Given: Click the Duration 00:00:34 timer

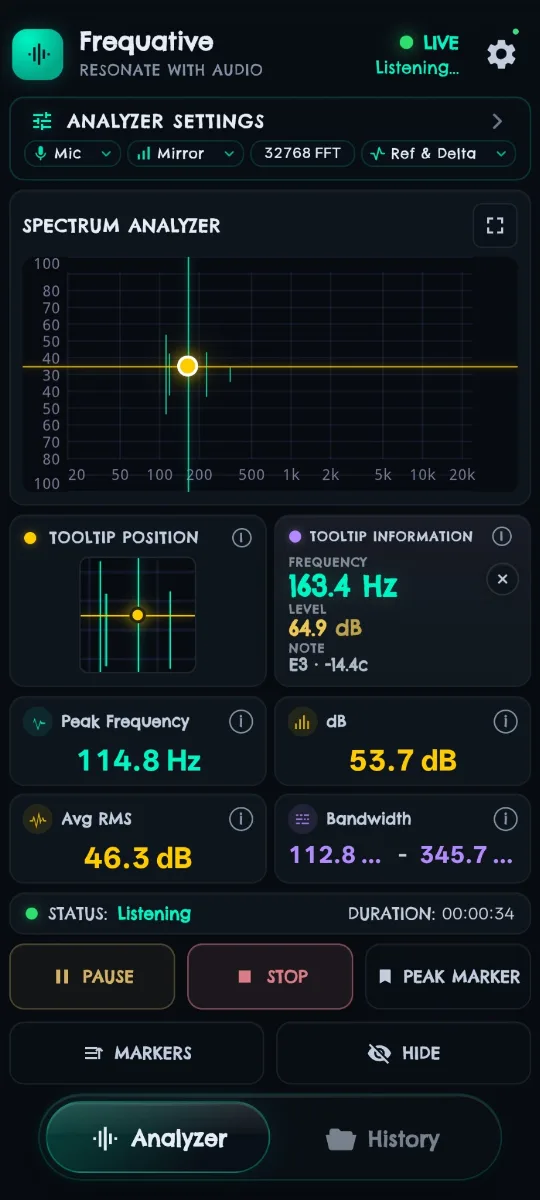Looking at the screenshot, I should tap(431, 914).
